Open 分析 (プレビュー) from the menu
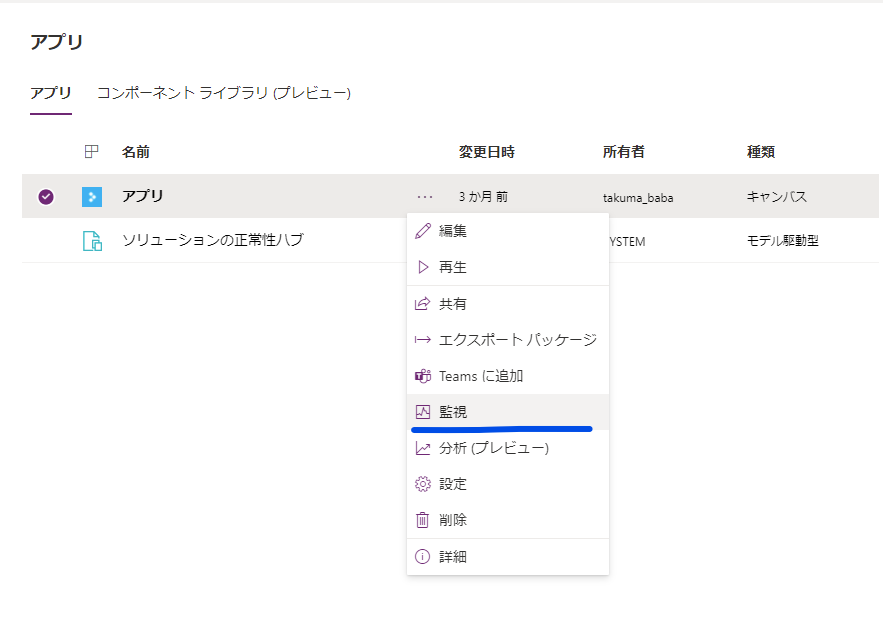Viewport: 883px width, 636px height. (508, 448)
